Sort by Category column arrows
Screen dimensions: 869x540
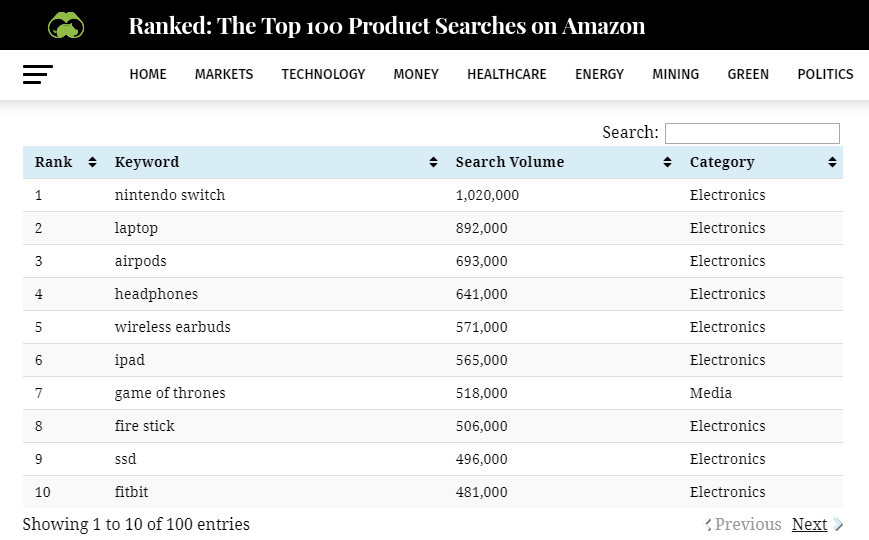(832, 162)
